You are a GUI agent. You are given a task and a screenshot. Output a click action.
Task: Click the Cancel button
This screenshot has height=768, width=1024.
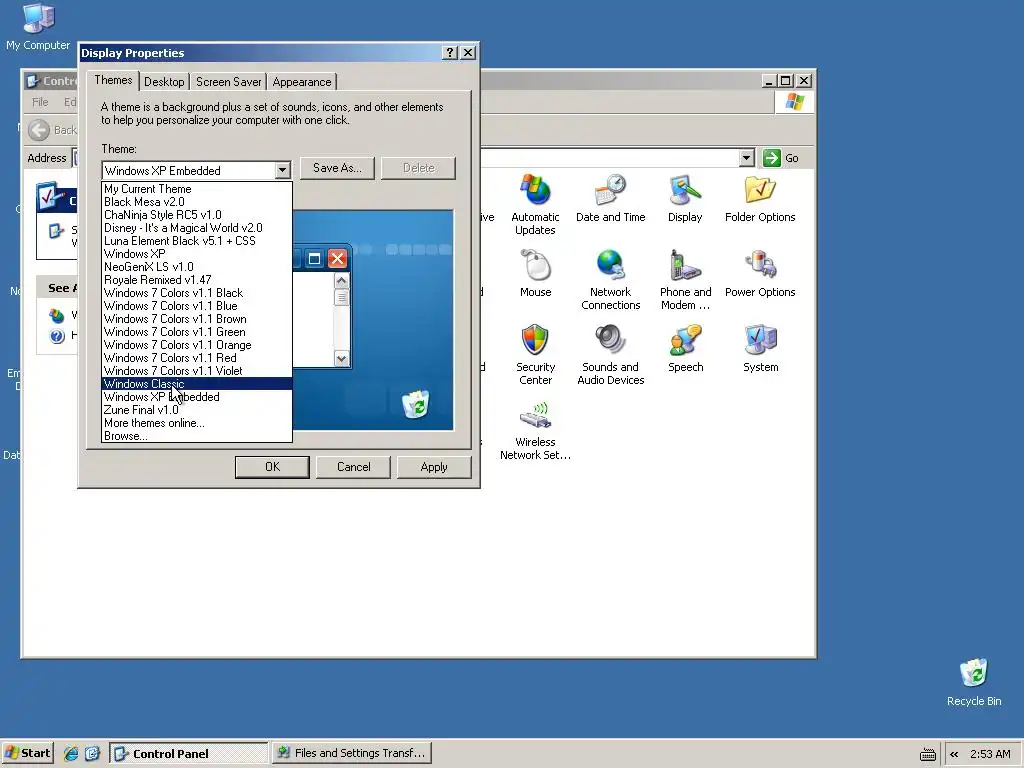[x=353, y=467]
